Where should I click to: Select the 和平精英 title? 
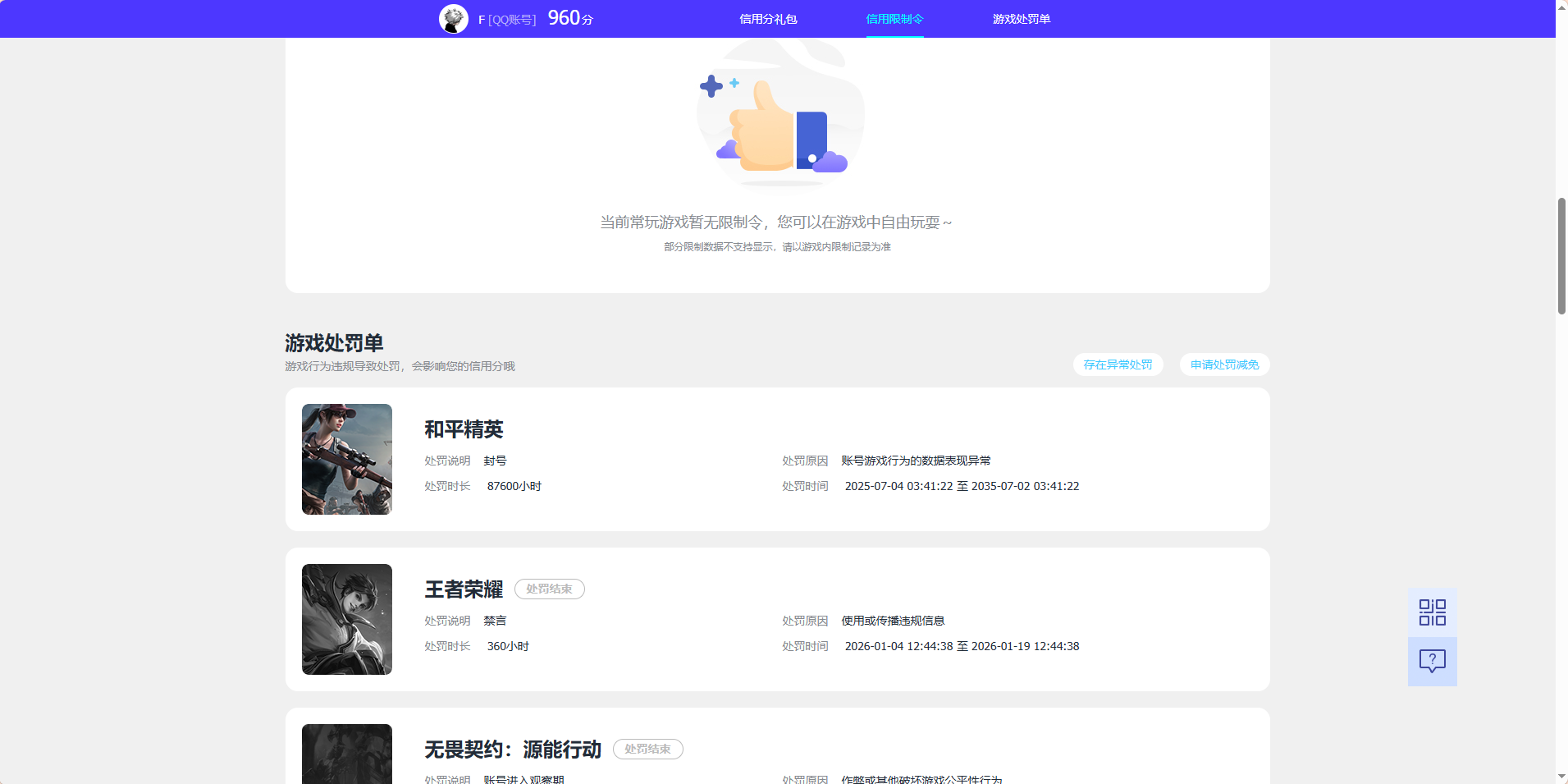[x=464, y=429]
